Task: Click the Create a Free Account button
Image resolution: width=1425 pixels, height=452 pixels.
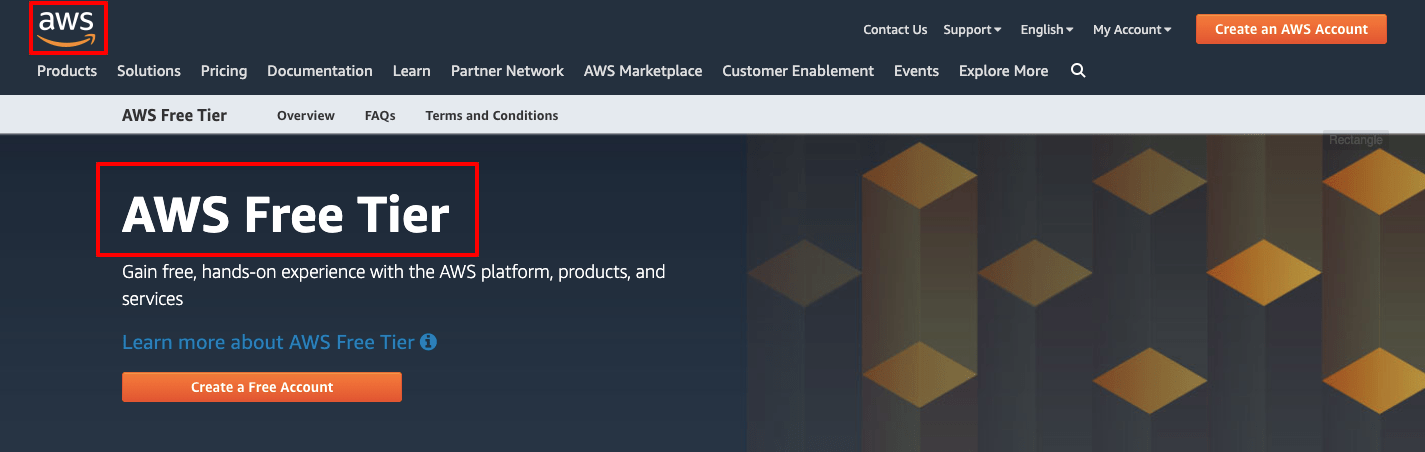Action: point(262,387)
